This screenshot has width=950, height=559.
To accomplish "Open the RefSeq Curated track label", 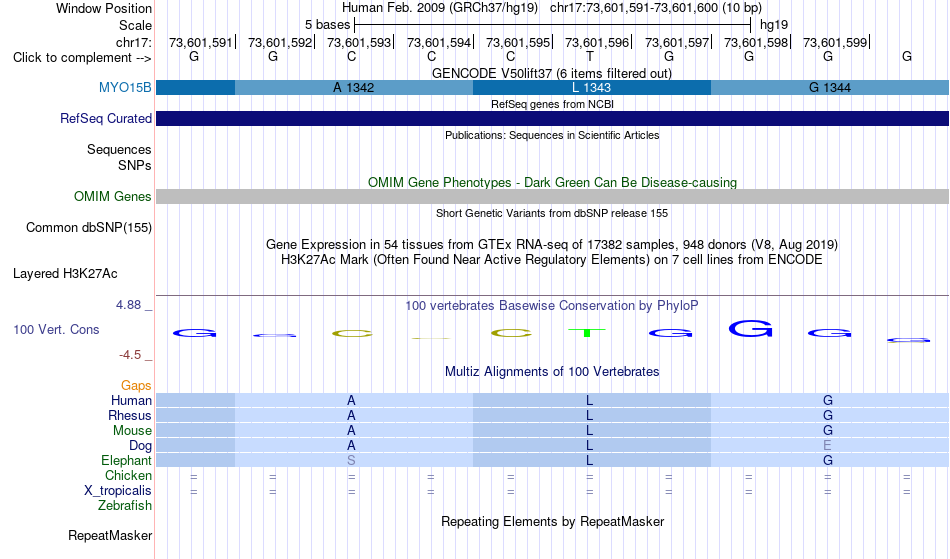I will 105,118.
